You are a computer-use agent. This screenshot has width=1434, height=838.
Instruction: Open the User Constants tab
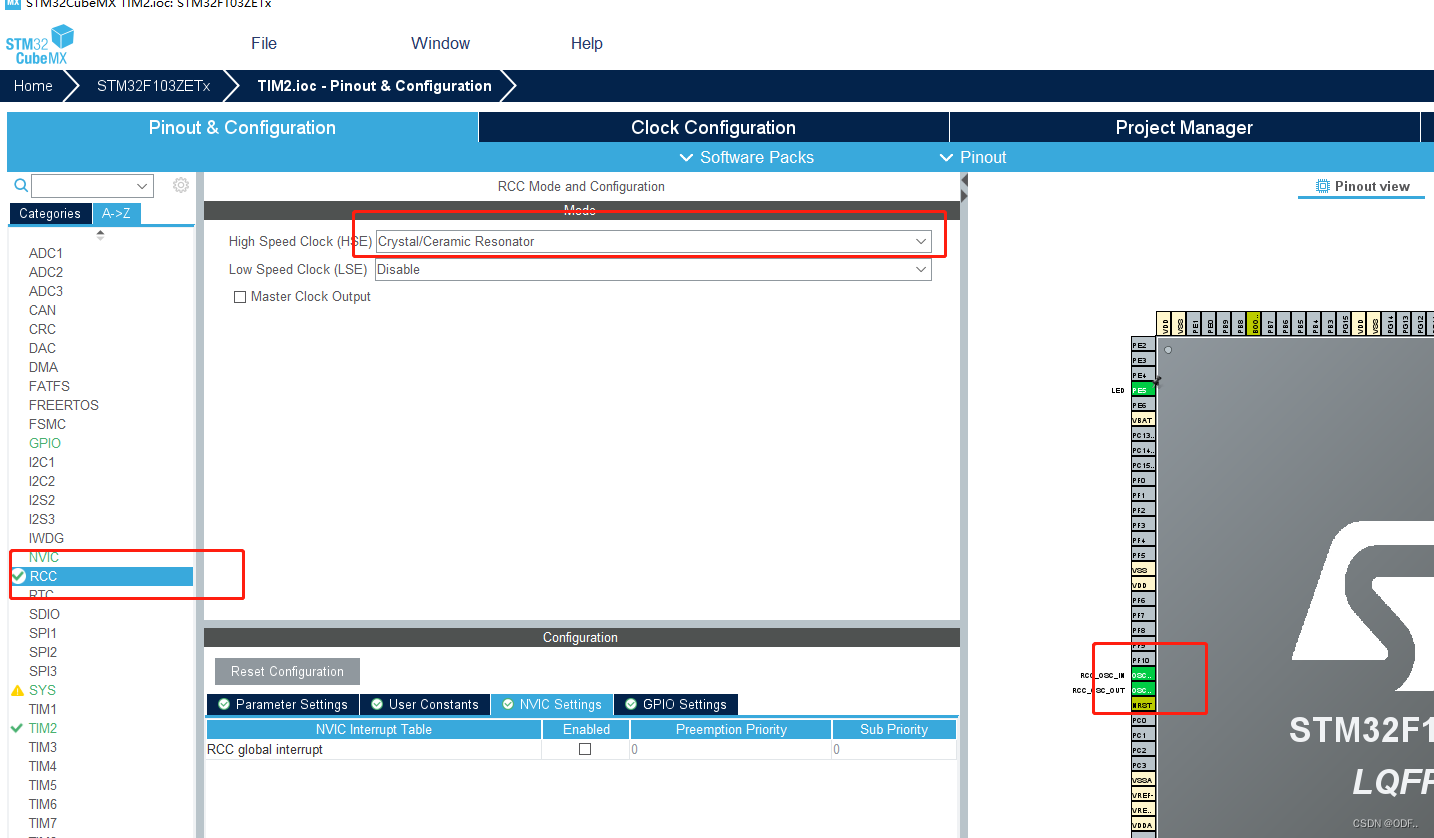coord(425,704)
